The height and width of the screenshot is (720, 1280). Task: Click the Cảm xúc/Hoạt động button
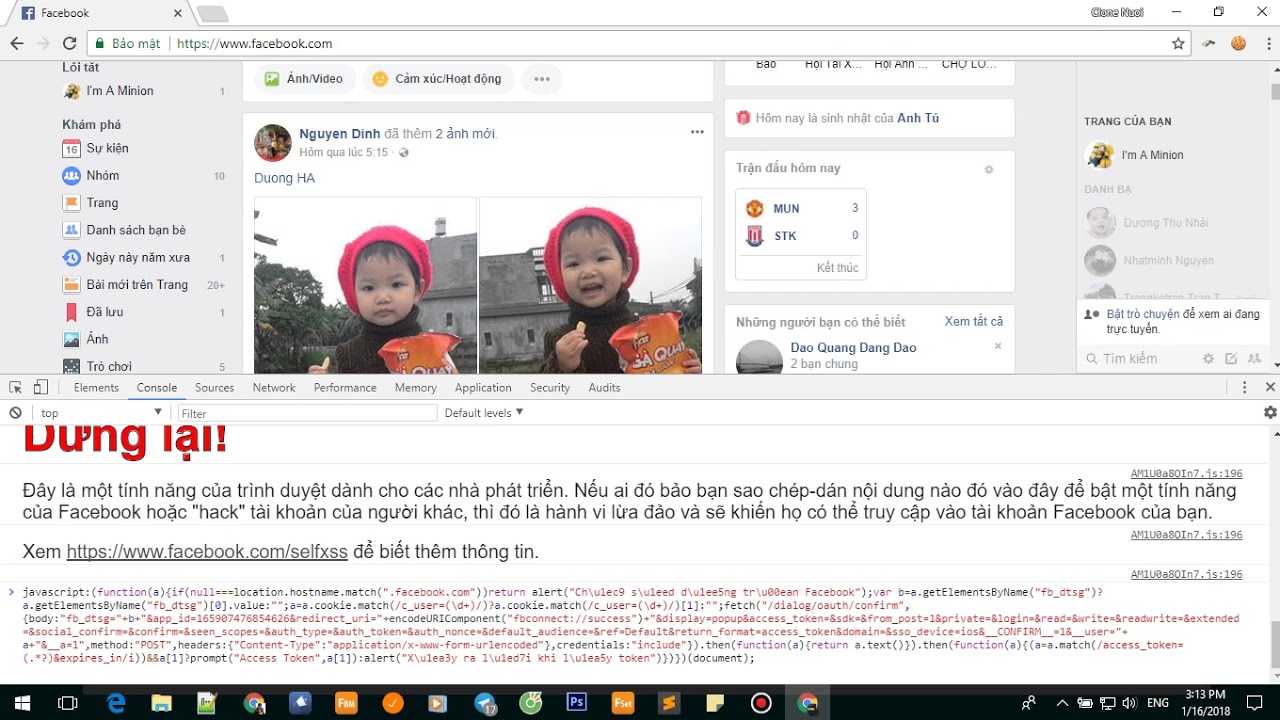click(x=438, y=79)
